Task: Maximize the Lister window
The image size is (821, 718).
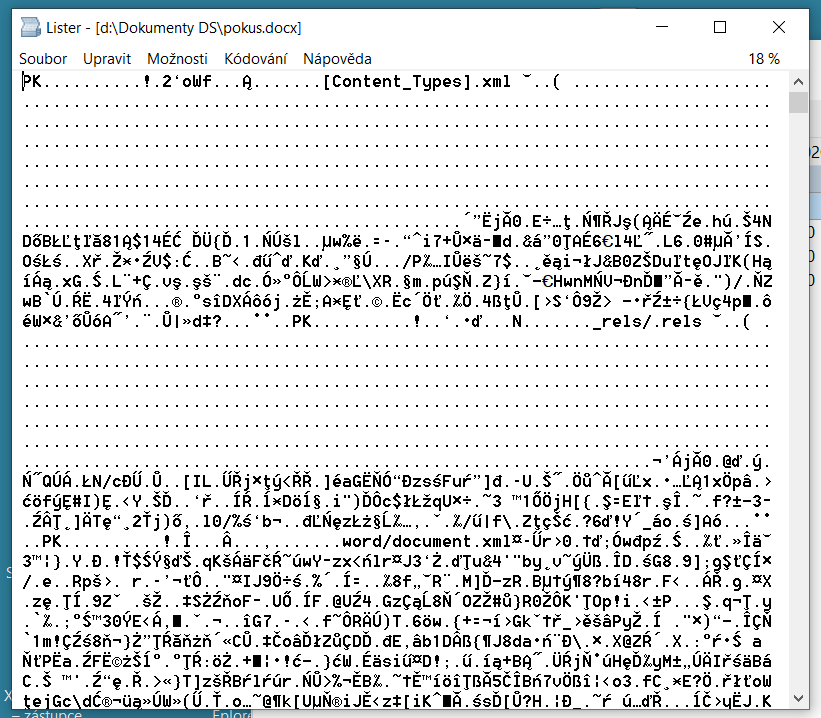Action: (x=720, y=27)
